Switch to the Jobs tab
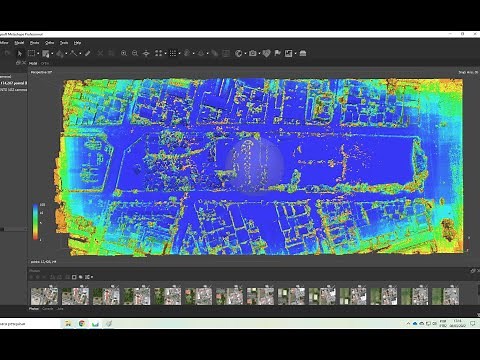 point(60,309)
